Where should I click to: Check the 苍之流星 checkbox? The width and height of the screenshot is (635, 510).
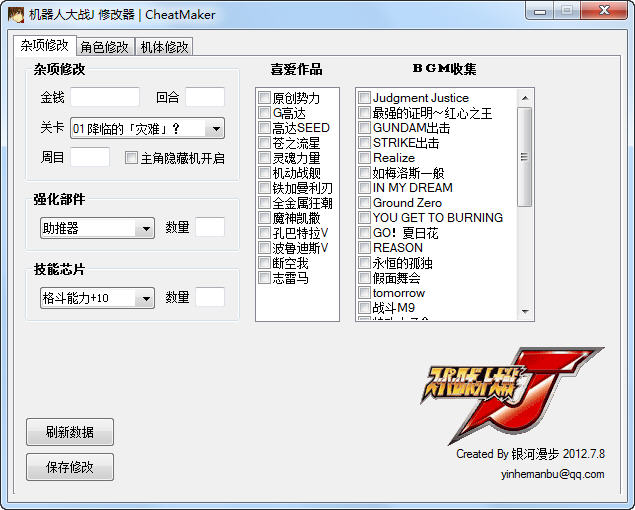[264, 143]
